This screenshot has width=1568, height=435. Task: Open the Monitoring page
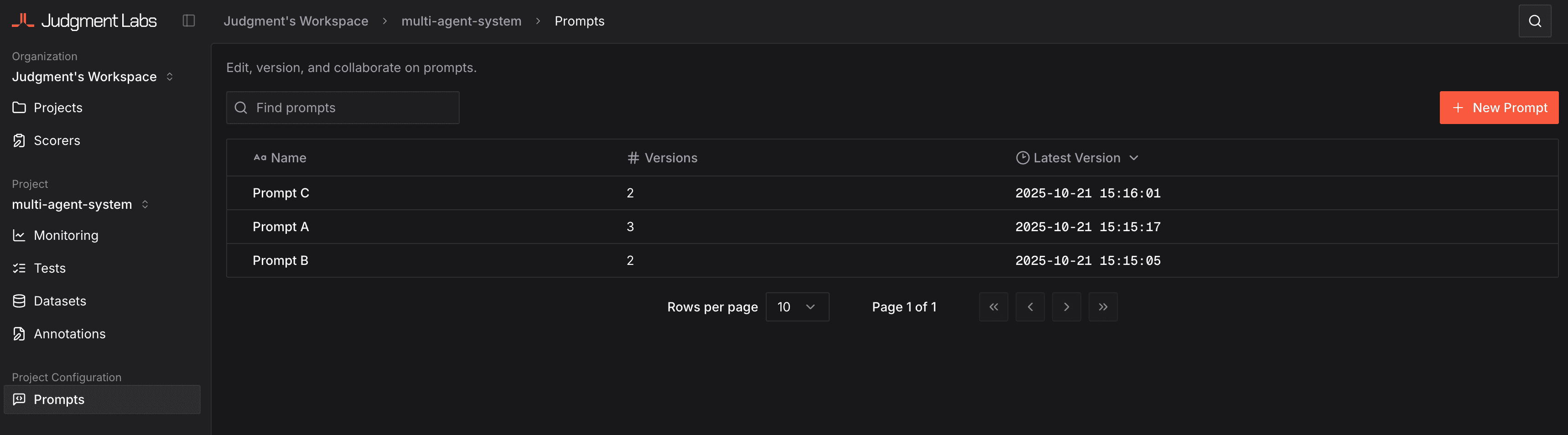point(66,235)
